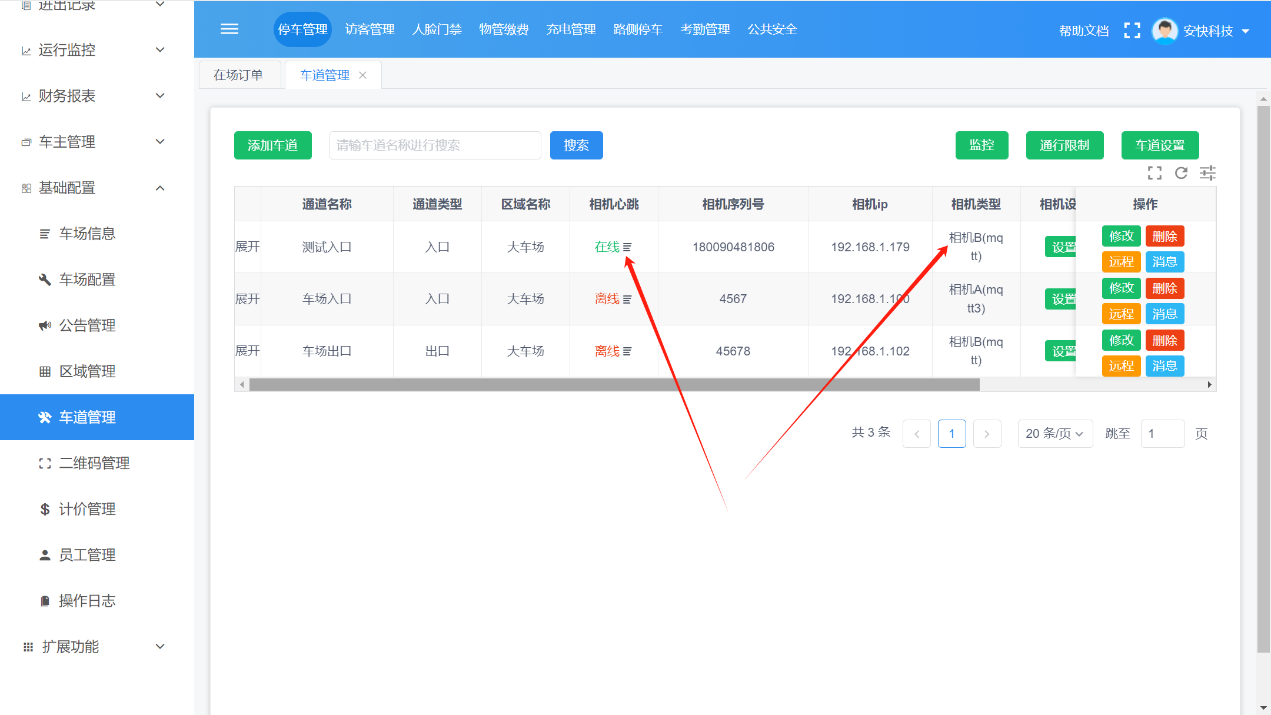Collapse the 基础配置 sidebar menu
1271x715 pixels.
(x=95, y=188)
